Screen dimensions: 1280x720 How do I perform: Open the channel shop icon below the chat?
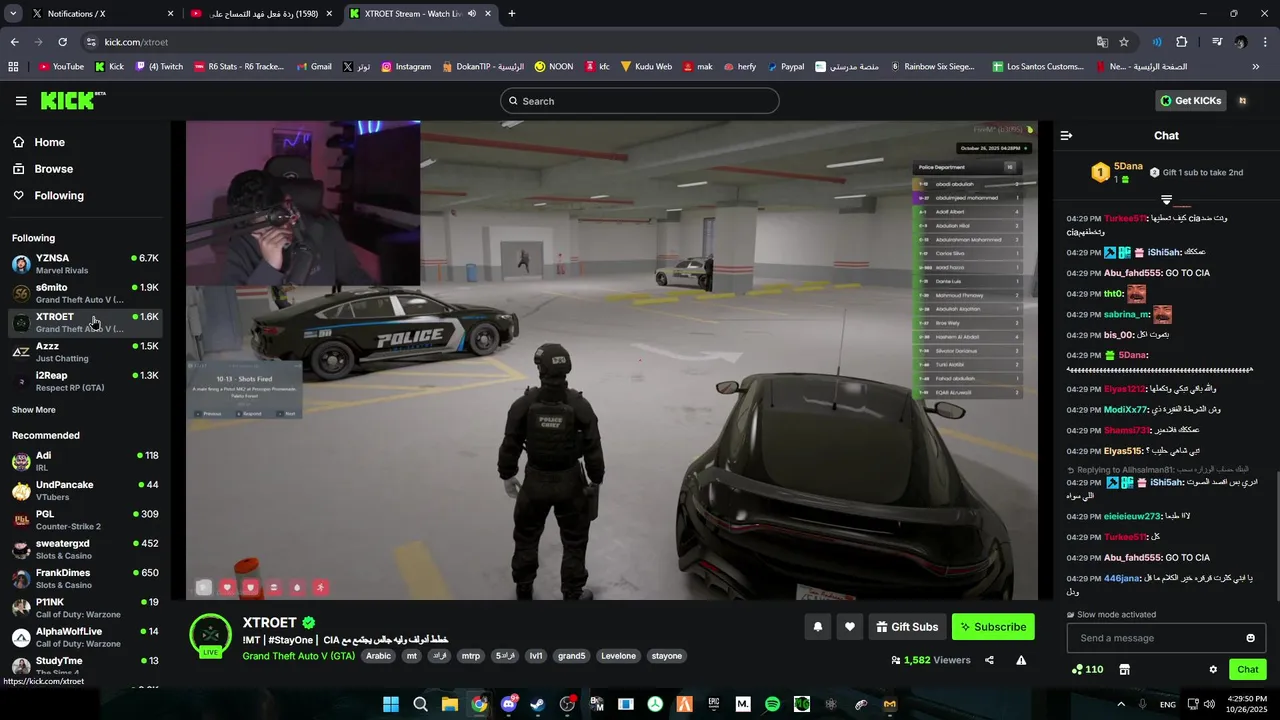point(1124,670)
